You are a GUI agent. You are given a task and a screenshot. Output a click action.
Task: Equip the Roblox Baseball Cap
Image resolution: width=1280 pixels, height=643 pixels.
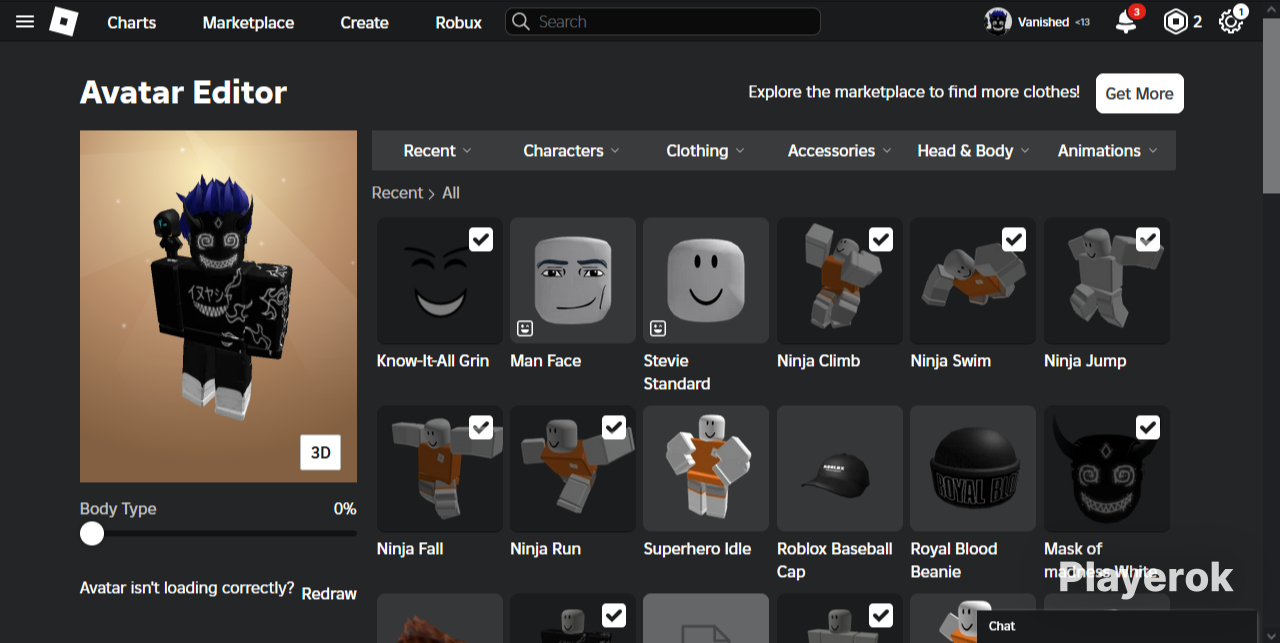840,469
